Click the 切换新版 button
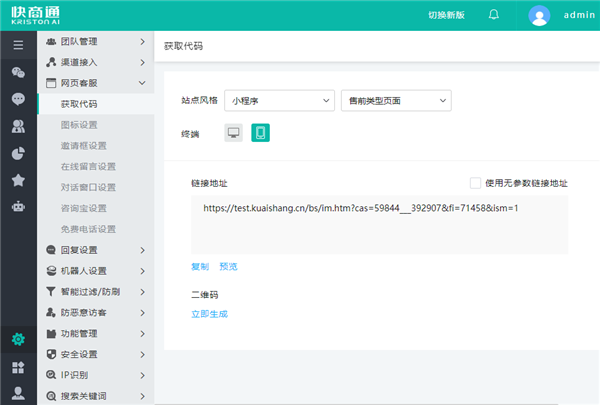Viewport: 600px width, 405px height. tap(447, 15)
